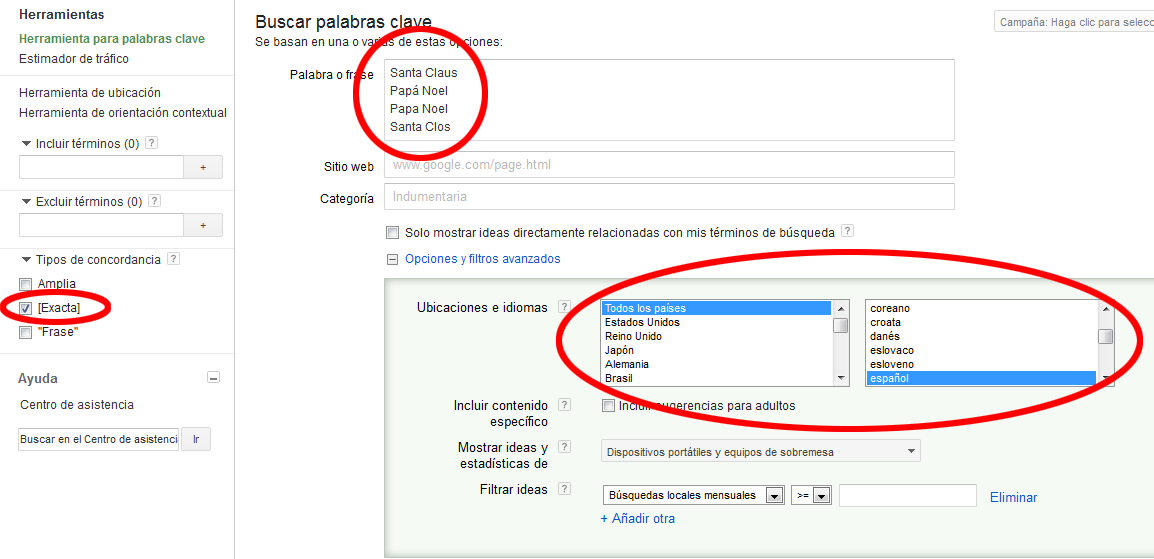Select eslovaco in languages list
The width and height of the screenshot is (1154, 559).
point(982,350)
